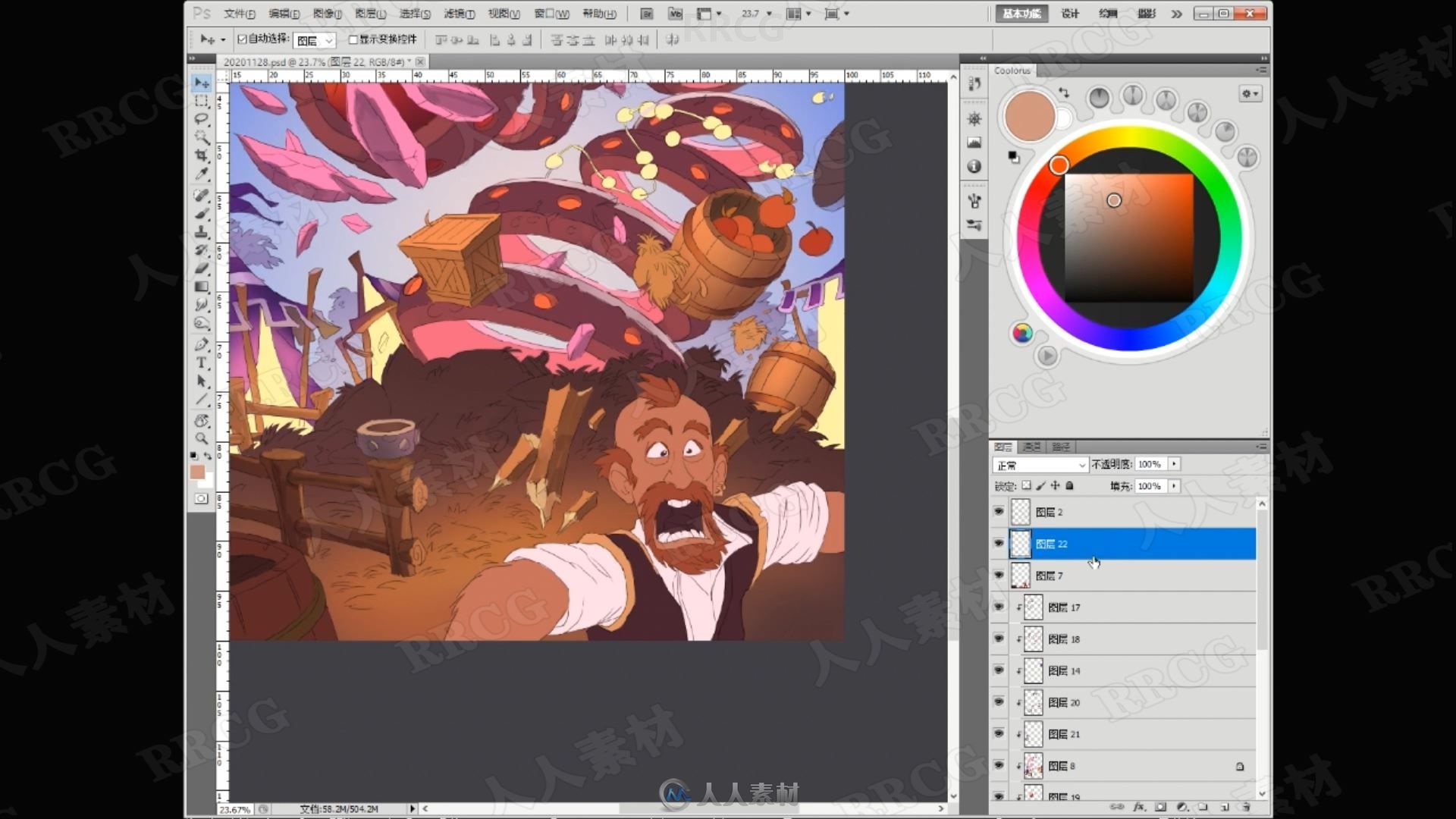Select the Quick Selection wand tool
The height and width of the screenshot is (819, 1456).
(201, 137)
